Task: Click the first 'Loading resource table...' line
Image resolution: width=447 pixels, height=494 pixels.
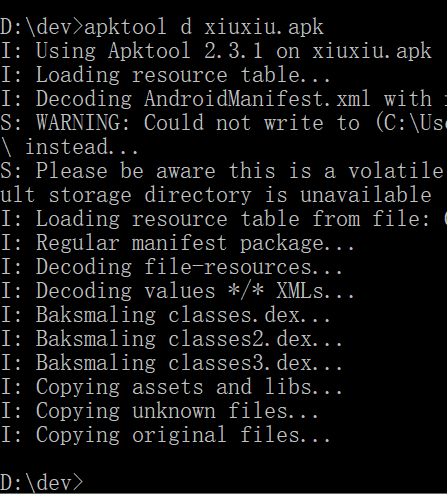Action: click(x=165, y=75)
